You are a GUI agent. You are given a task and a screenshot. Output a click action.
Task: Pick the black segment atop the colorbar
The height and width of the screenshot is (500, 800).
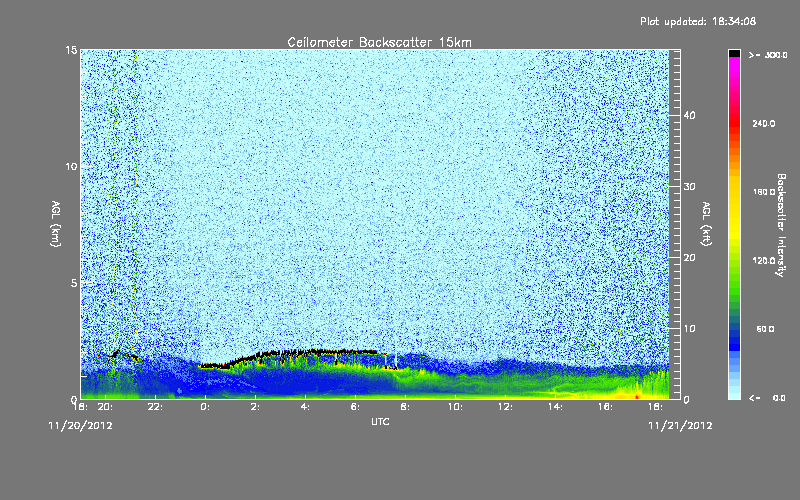734,53
